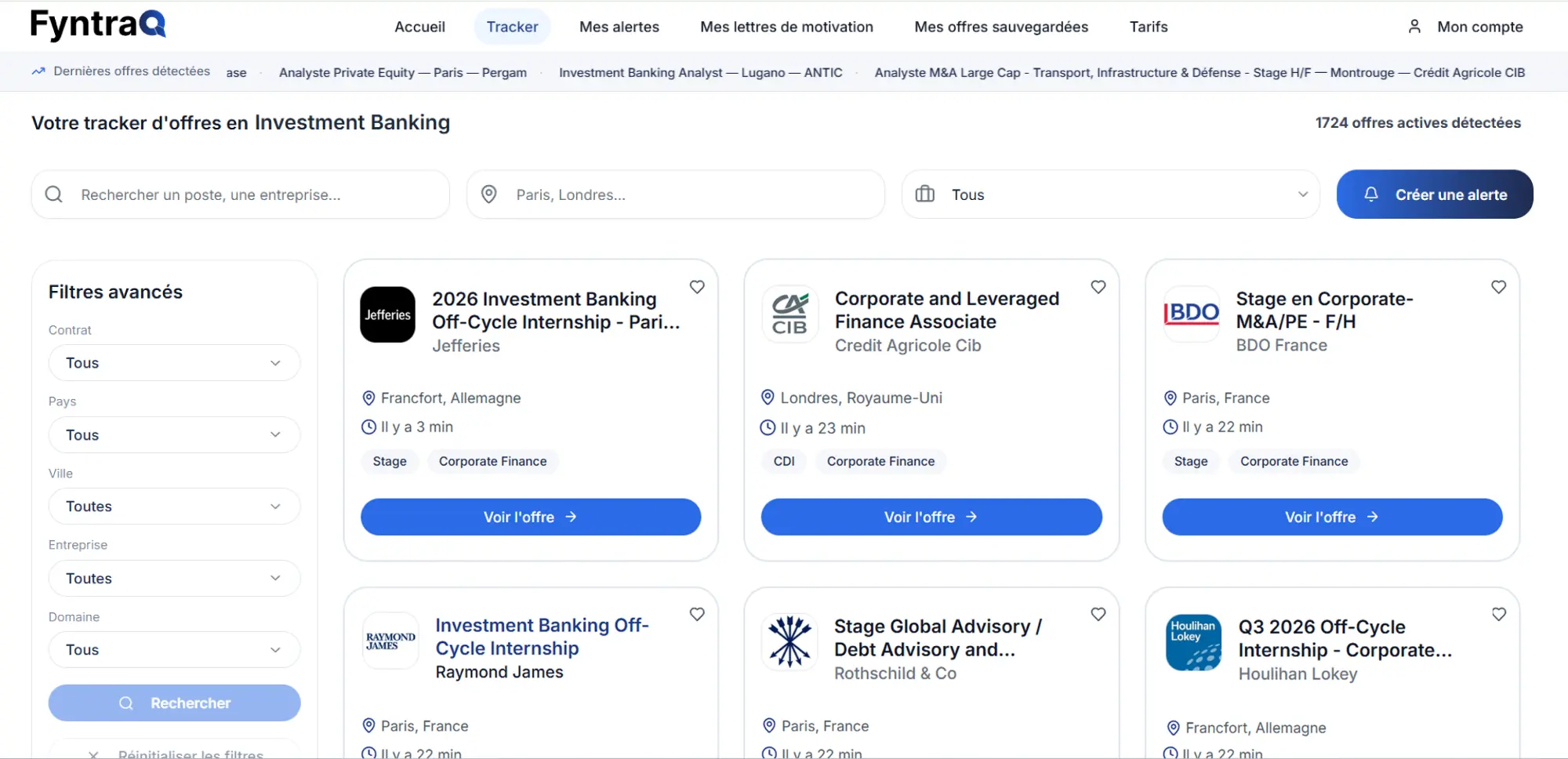Favorite the Corporate and Leveraged Finance Associate offer
The height and width of the screenshot is (759, 1568).
tap(1098, 287)
